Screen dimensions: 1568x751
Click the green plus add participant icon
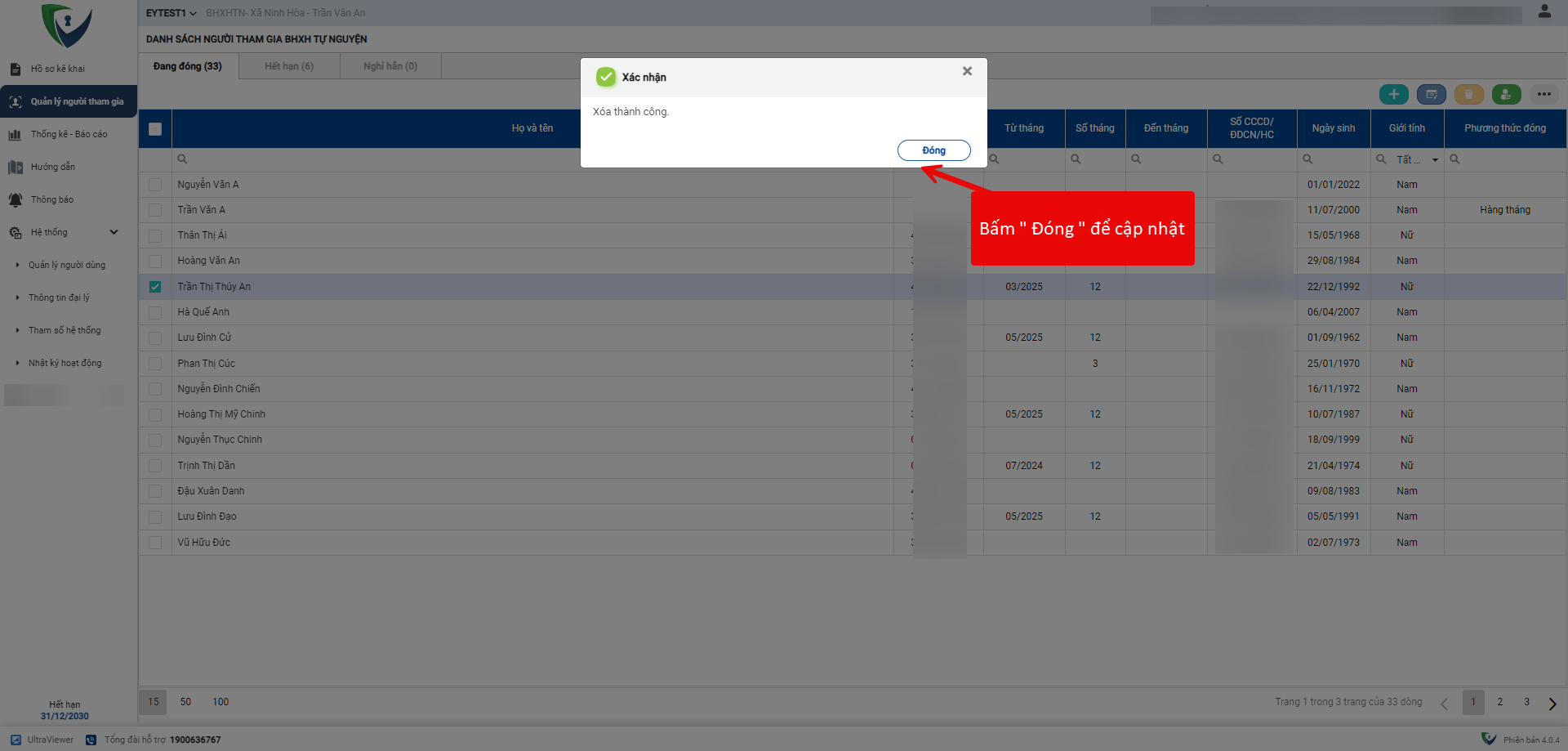1393,95
